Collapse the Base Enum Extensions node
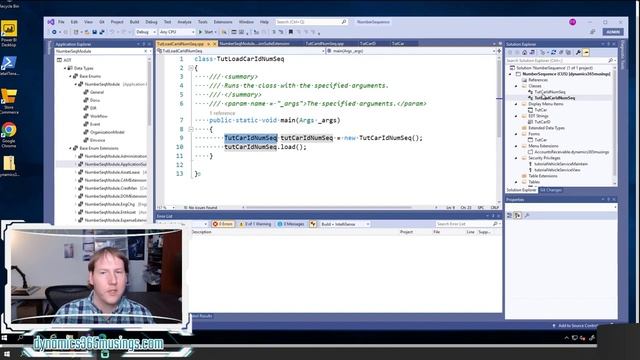 click(x=71, y=148)
